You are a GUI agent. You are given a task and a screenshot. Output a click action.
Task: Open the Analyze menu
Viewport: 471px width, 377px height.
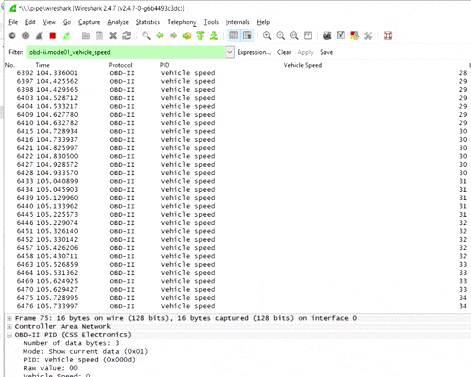coord(118,22)
